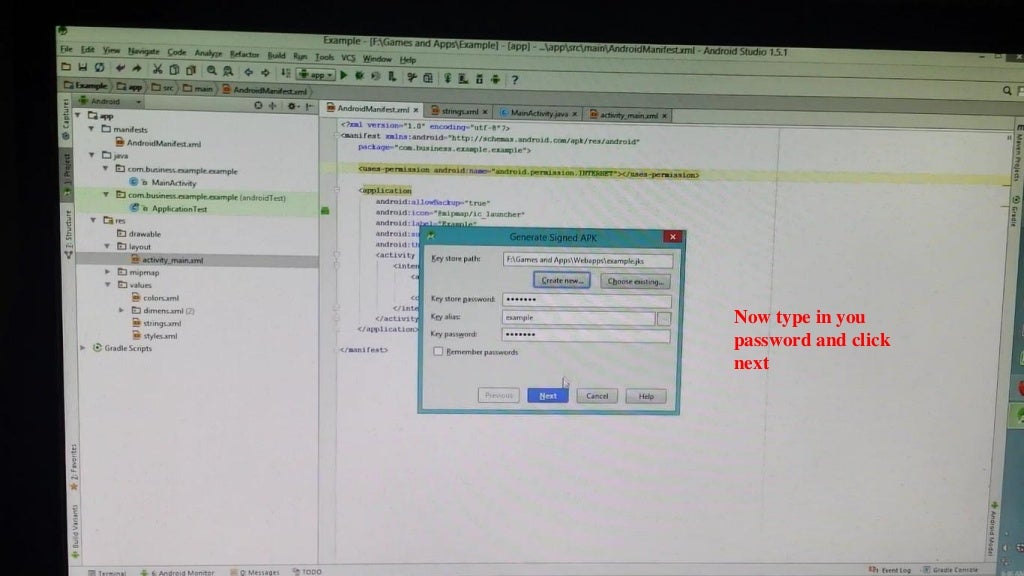Click project panel gear settings icon

(x=293, y=106)
